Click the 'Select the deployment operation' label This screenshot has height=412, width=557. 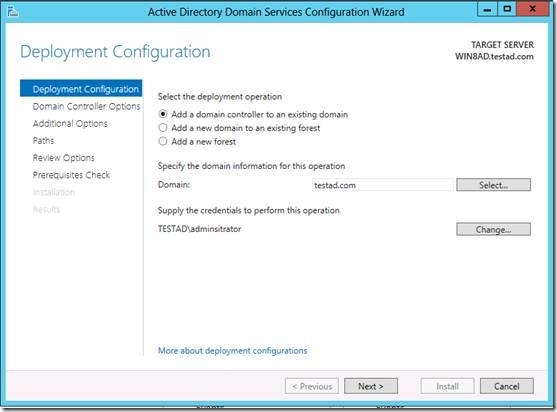220,97
